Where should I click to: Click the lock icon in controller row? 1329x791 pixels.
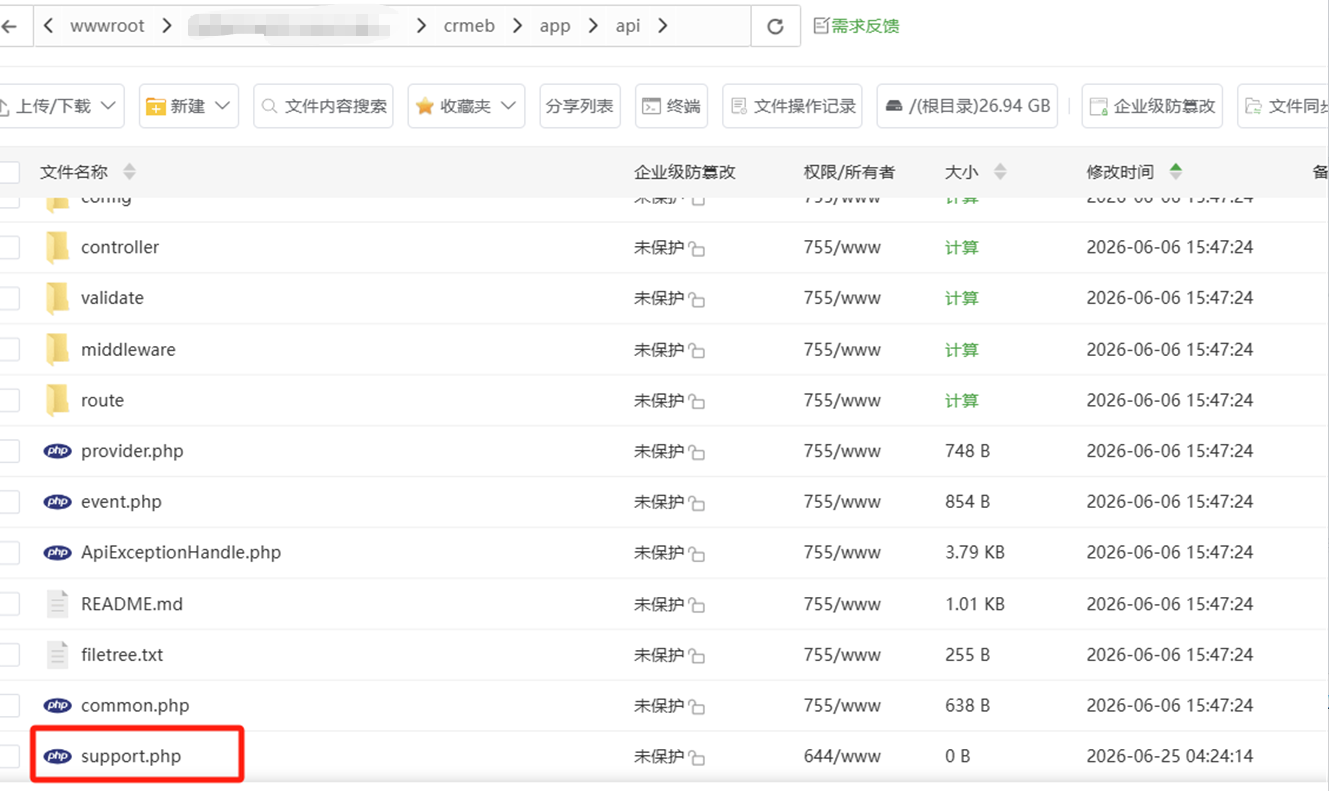click(697, 249)
